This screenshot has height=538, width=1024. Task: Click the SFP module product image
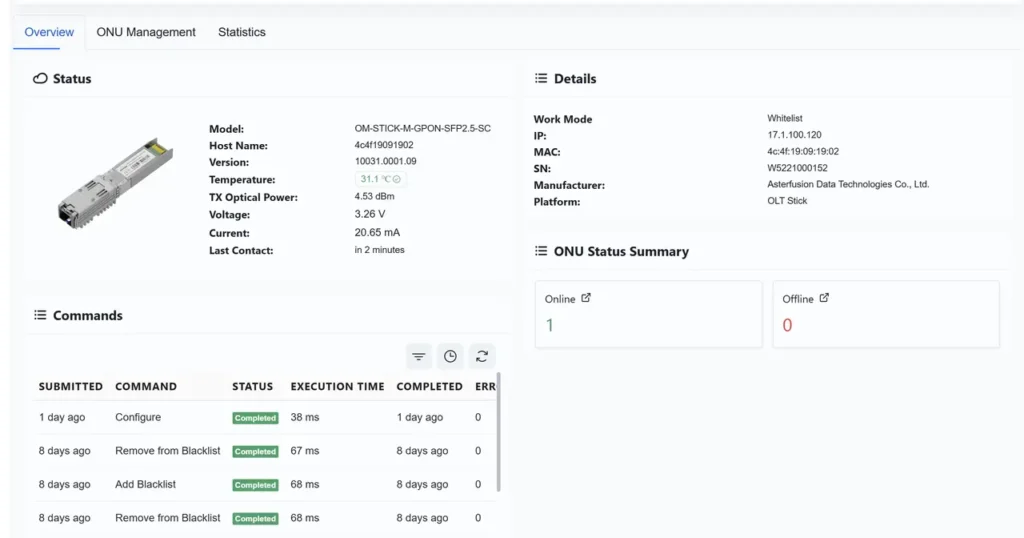[115, 183]
